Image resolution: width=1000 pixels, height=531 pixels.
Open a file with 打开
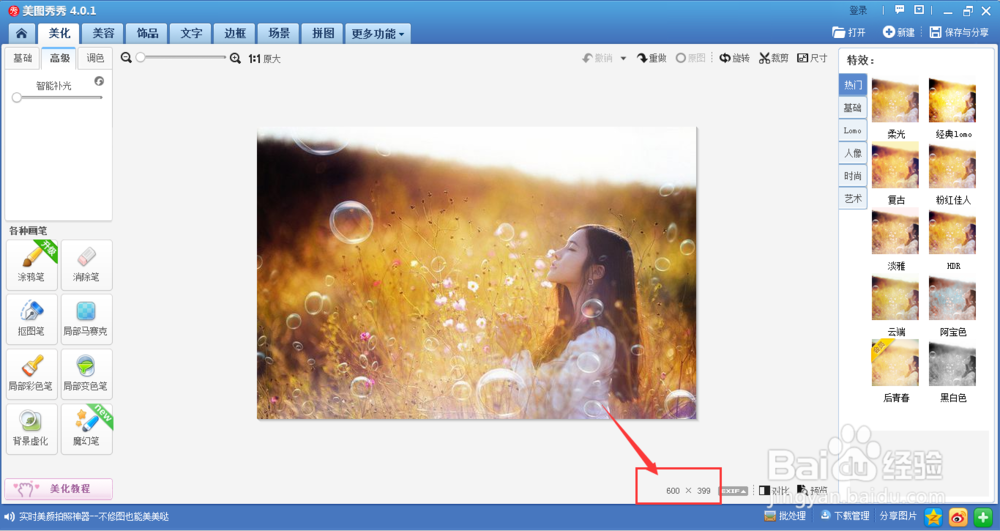click(849, 33)
